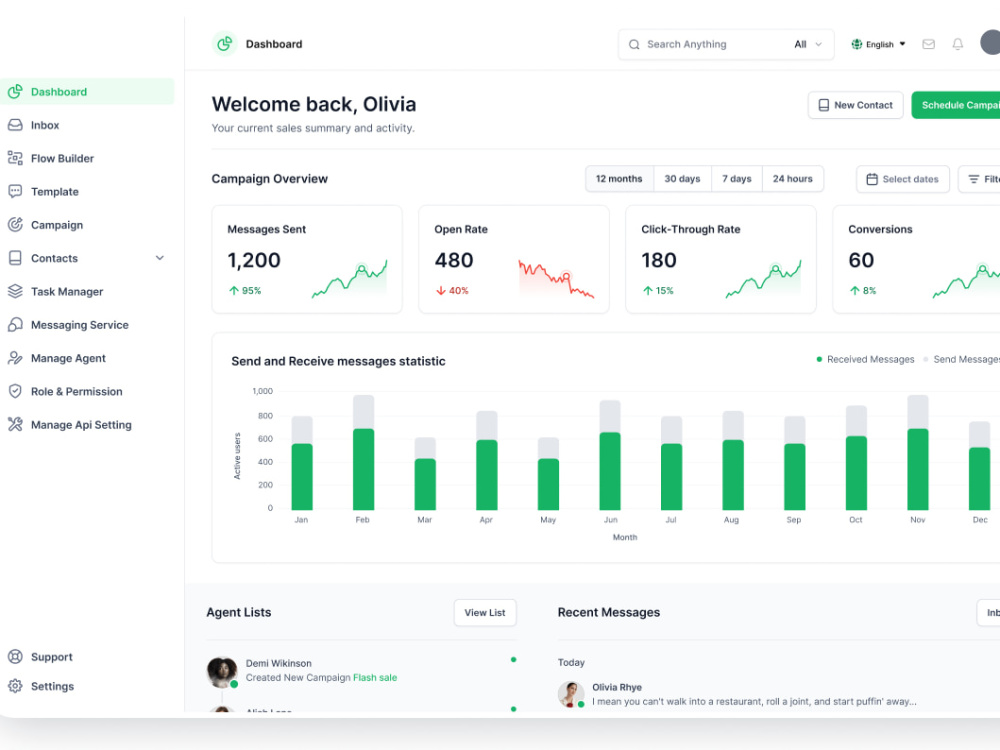Image resolution: width=1000 pixels, height=750 pixels.
Task: Click the Jun green bar in chart
Action: coord(610,471)
